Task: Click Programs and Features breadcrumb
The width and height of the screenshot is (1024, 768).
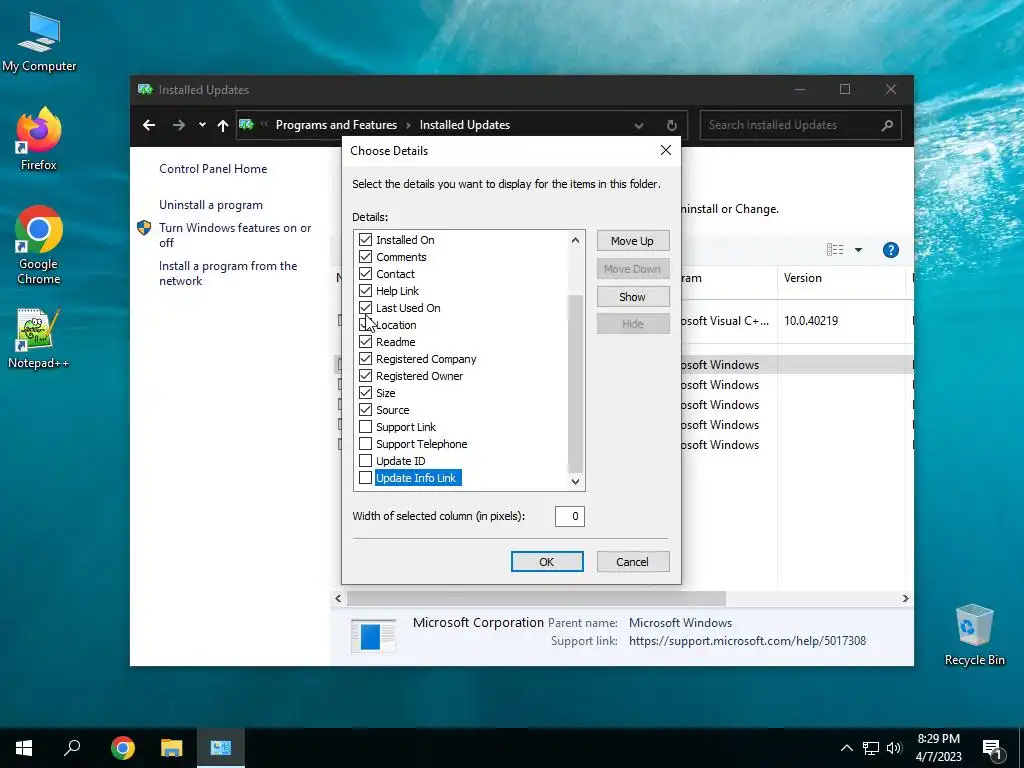Action: click(336, 125)
